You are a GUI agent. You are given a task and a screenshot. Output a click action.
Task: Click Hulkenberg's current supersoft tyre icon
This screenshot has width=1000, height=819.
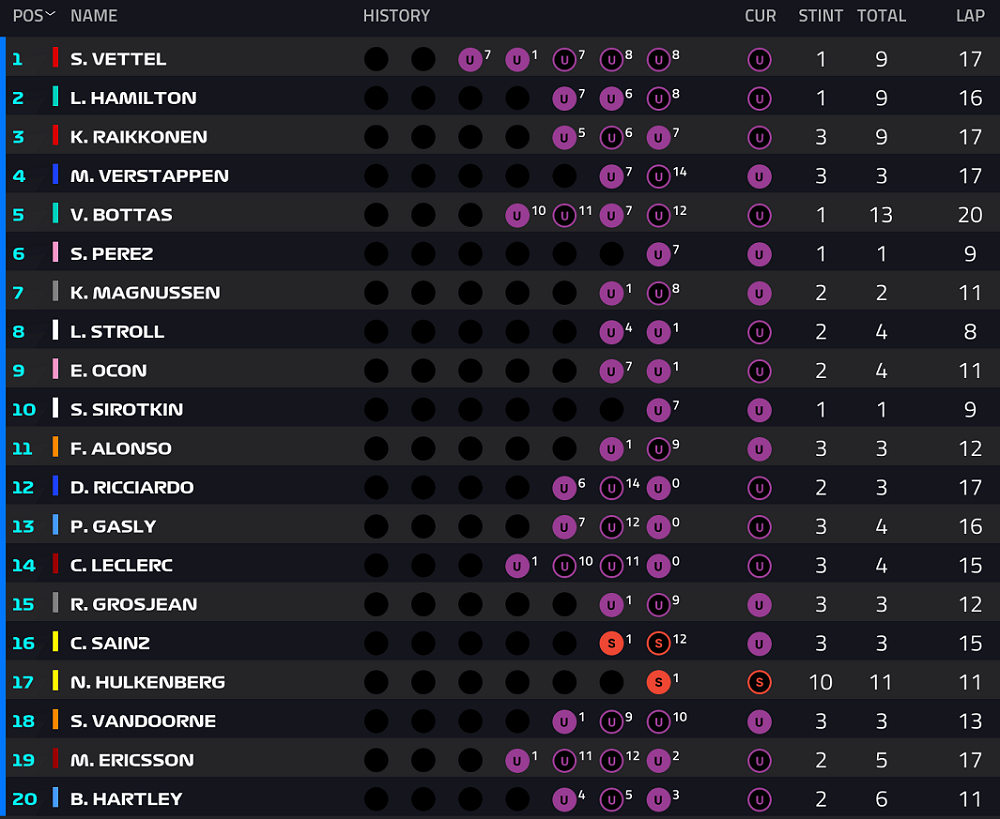click(759, 682)
